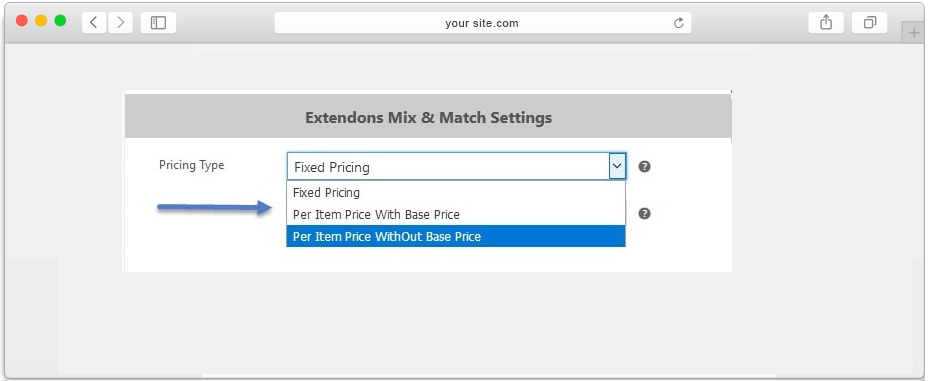Show all tabs overview icon
The image size is (928, 381).
pyautogui.click(x=869, y=22)
